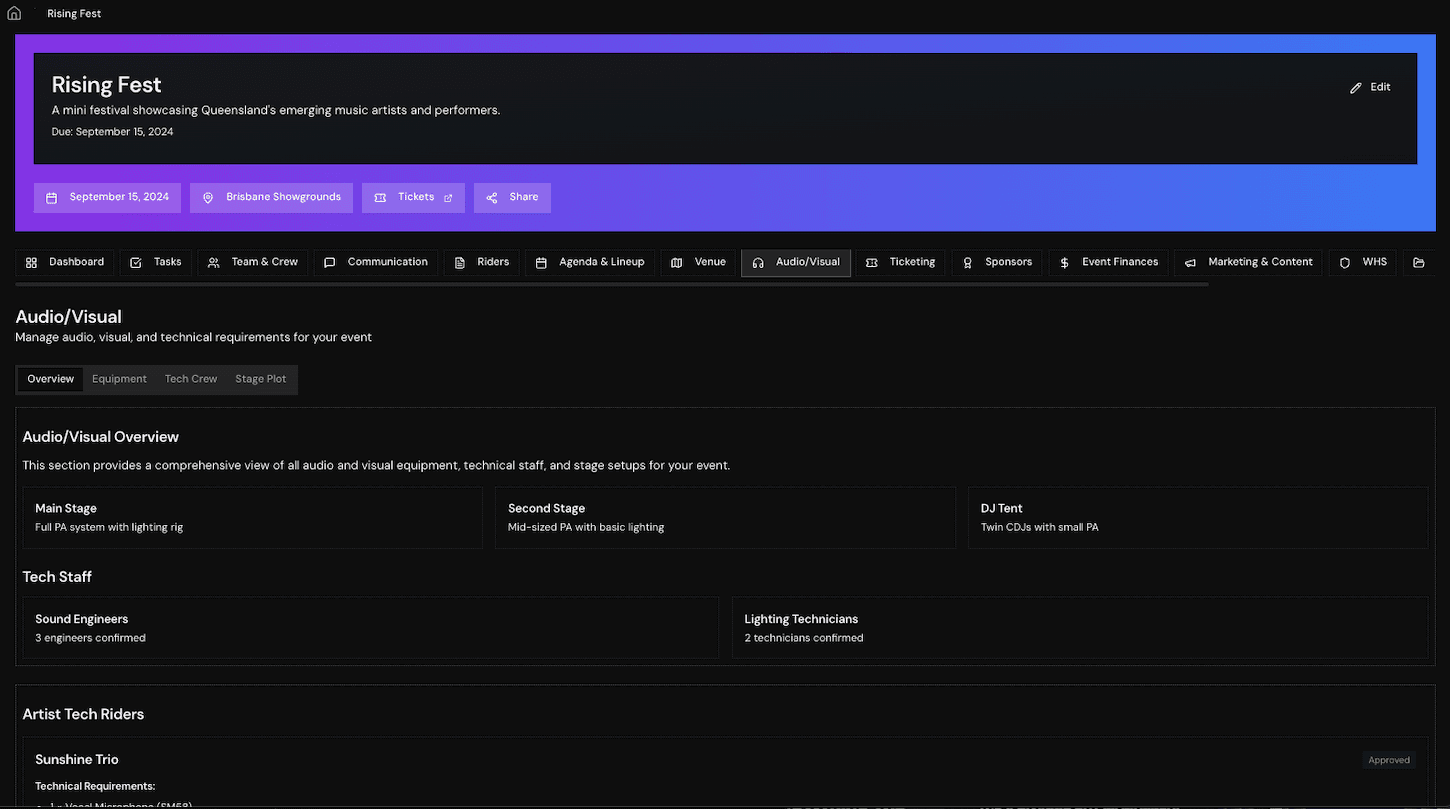Screen dimensions: 1450x809
Task: Click the Communication speech bubble icon
Action: click(330, 263)
